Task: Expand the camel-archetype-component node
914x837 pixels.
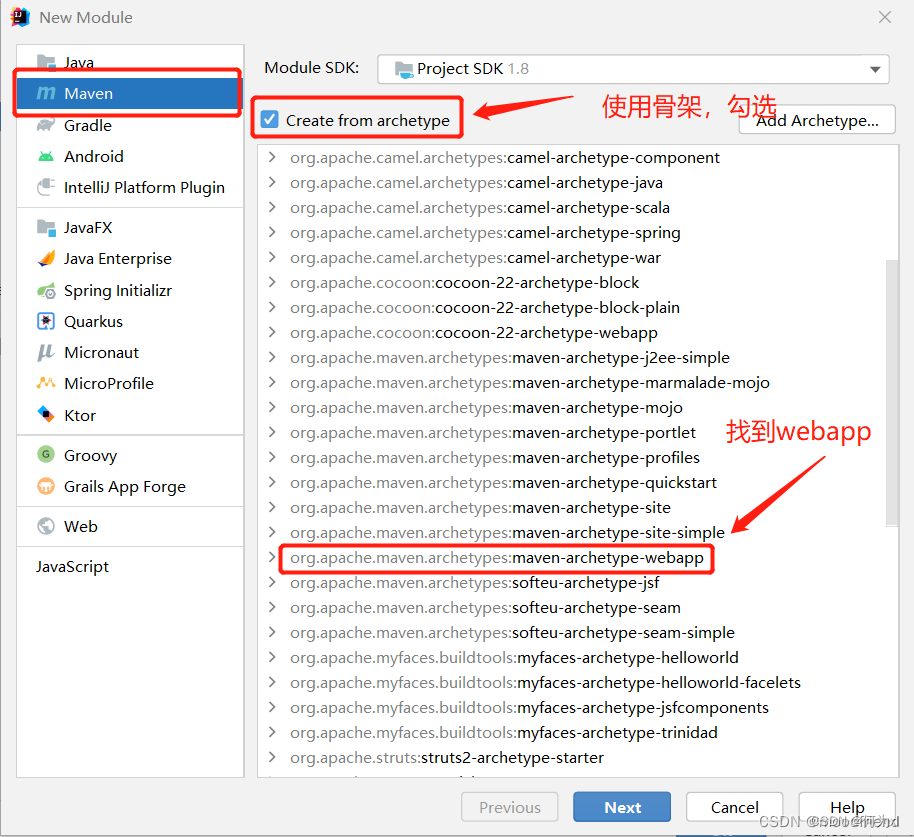Action: tap(272, 157)
